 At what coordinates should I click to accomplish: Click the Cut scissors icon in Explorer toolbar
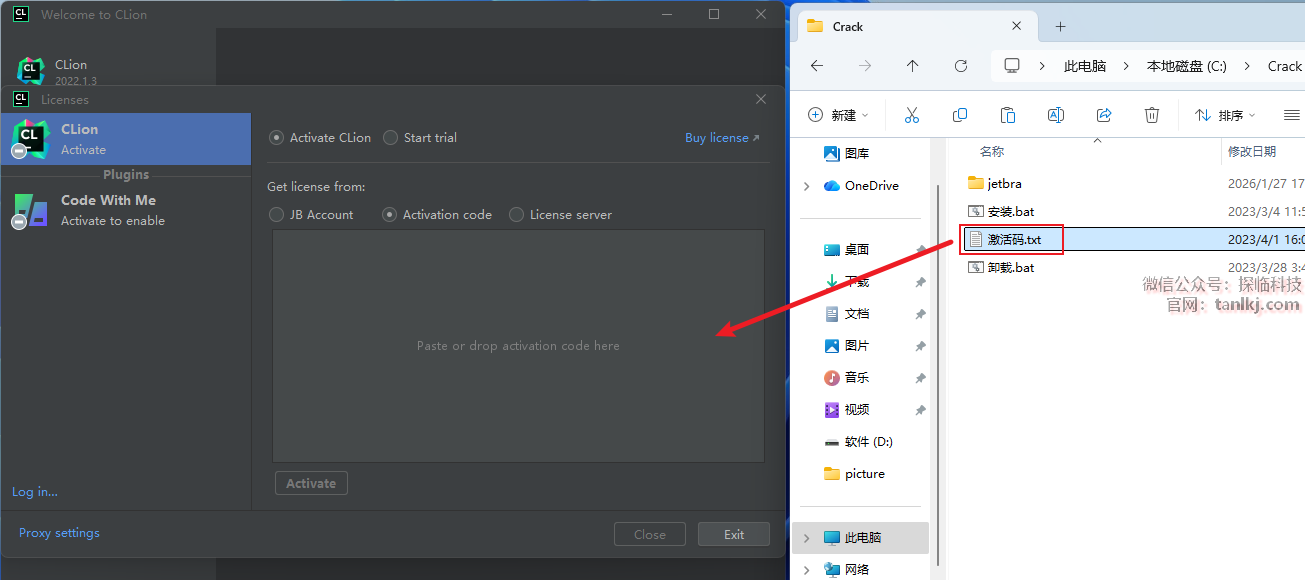911,115
